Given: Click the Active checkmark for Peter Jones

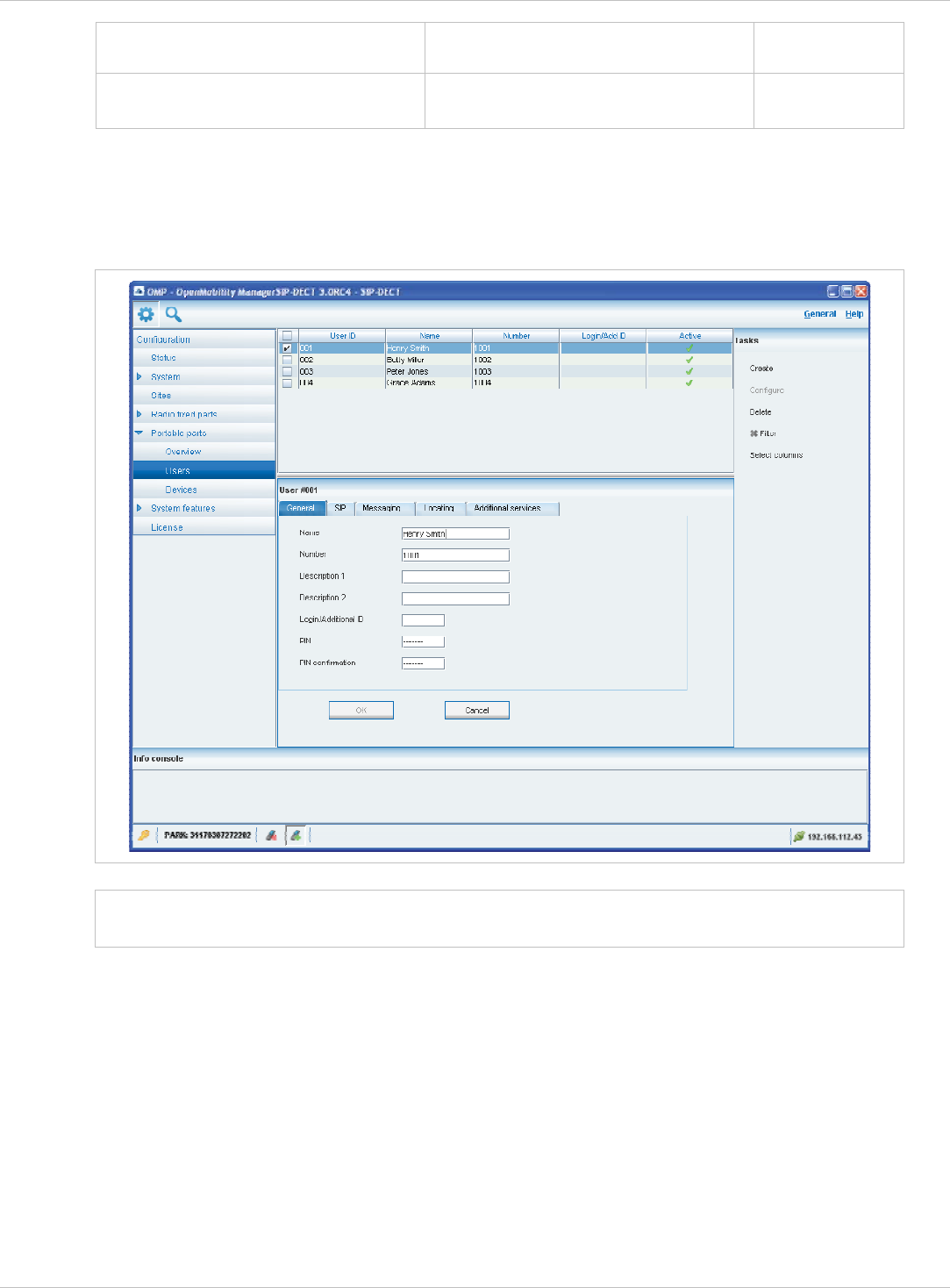Looking at the screenshot, I should coord(689,371).
